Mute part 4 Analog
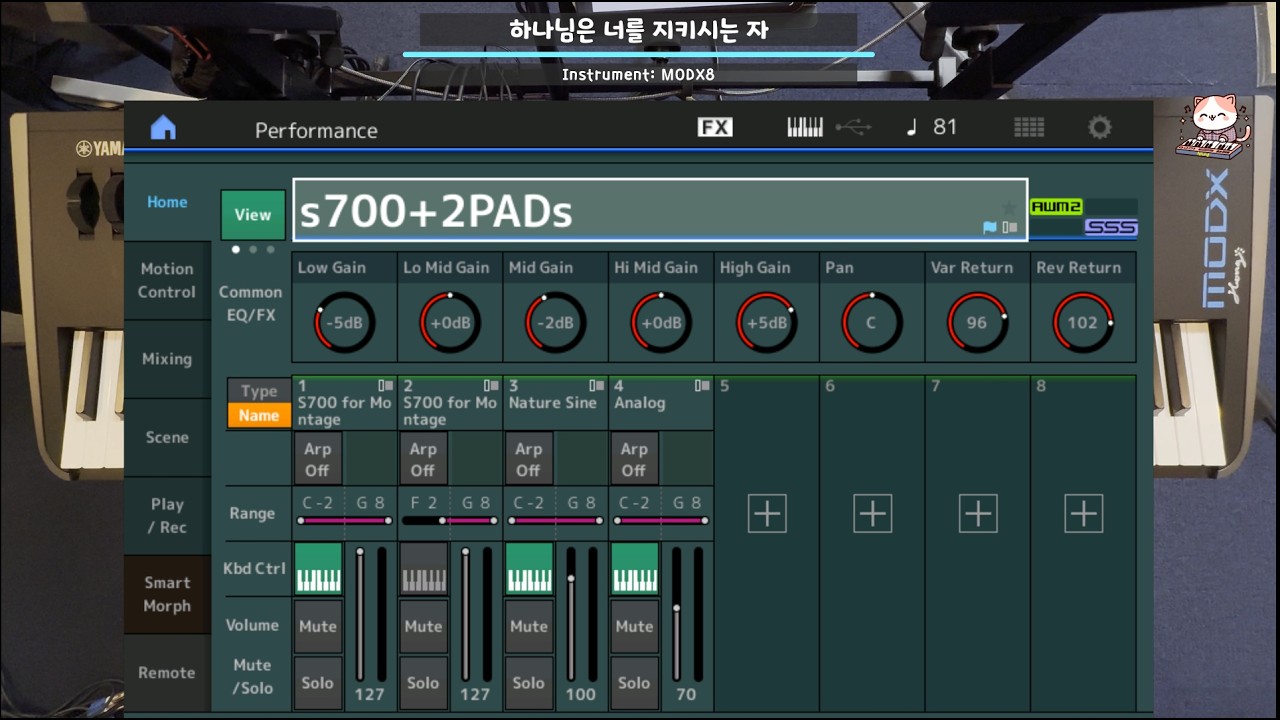The height and width of the screenshot is (720, 1280). (634, 626)
